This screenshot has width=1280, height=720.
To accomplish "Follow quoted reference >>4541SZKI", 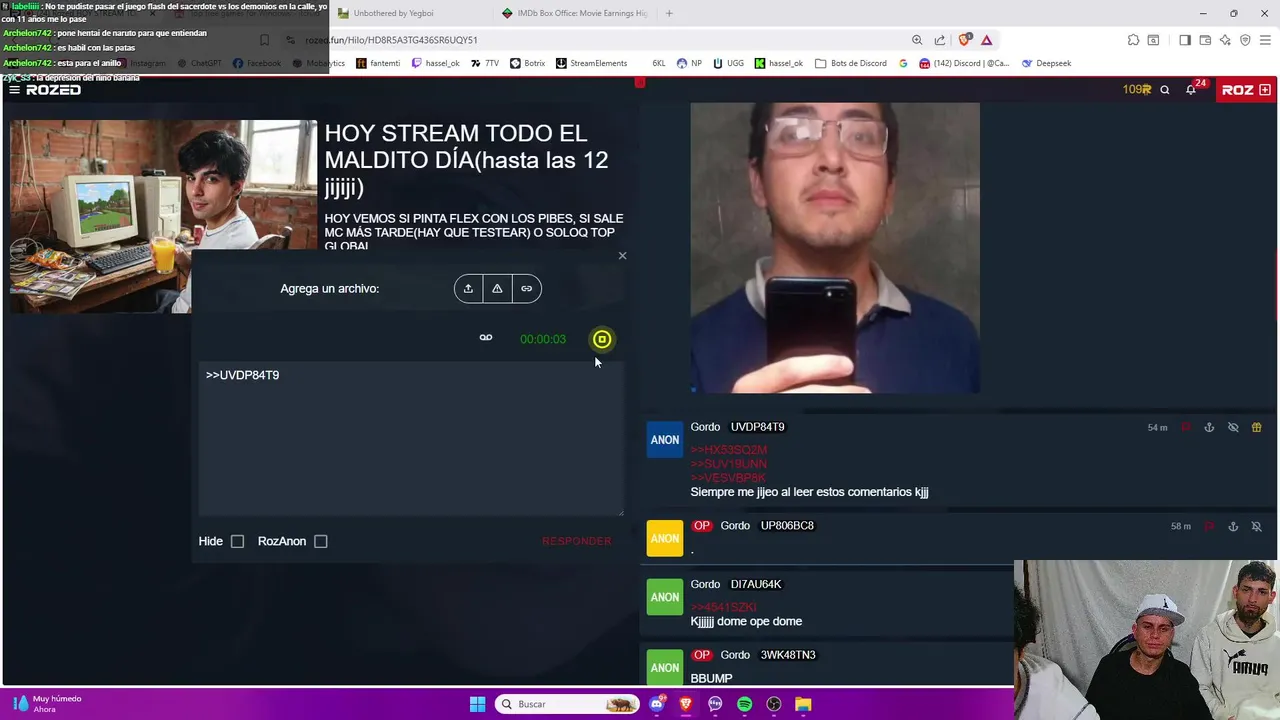I will (x=724, y=607).
